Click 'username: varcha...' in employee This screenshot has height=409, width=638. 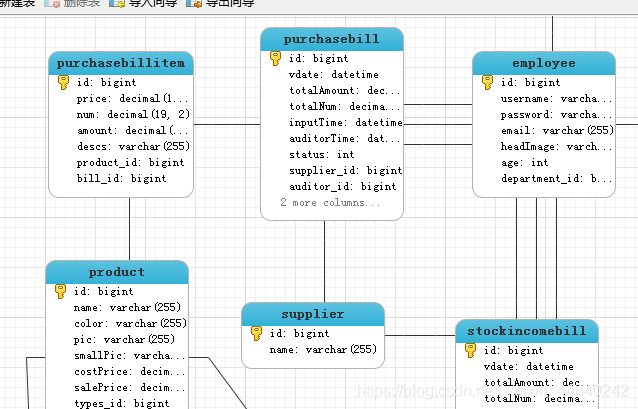[x=557, y=98]
